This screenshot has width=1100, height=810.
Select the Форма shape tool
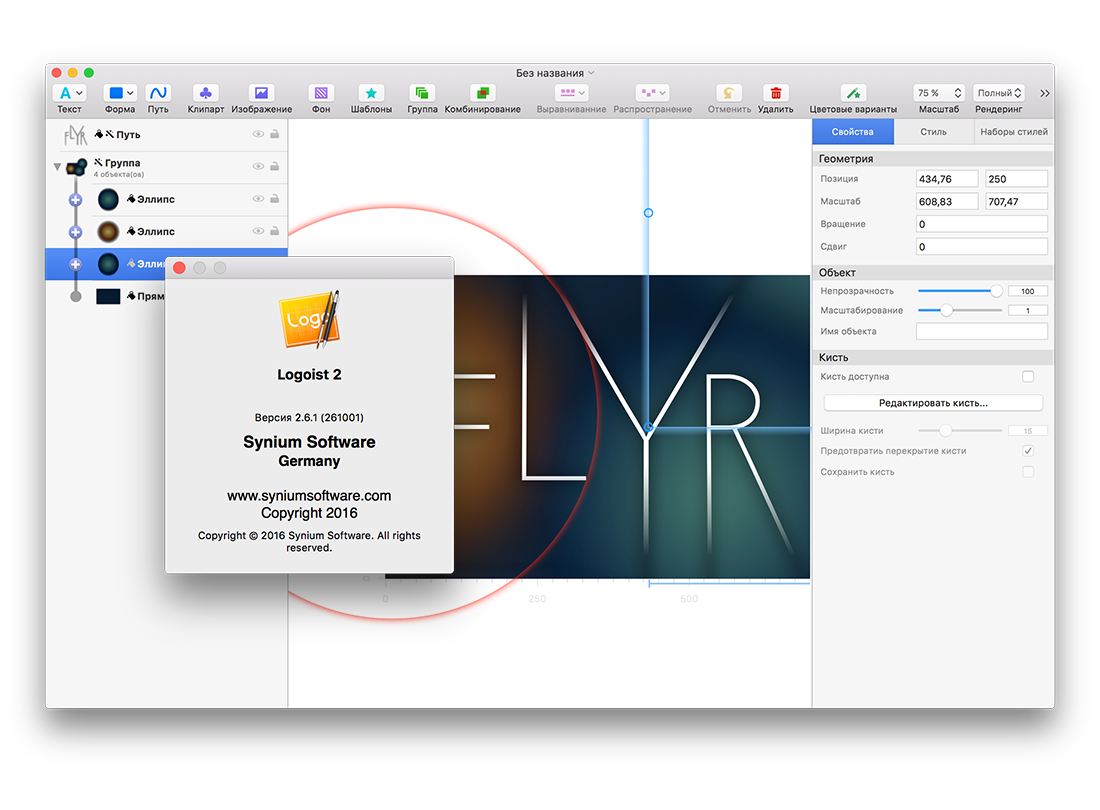tap(116, 93)
